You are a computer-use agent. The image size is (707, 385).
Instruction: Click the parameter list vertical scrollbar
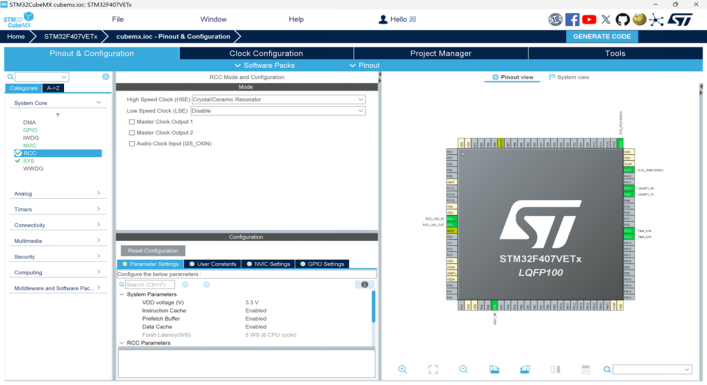coord(373,307)
